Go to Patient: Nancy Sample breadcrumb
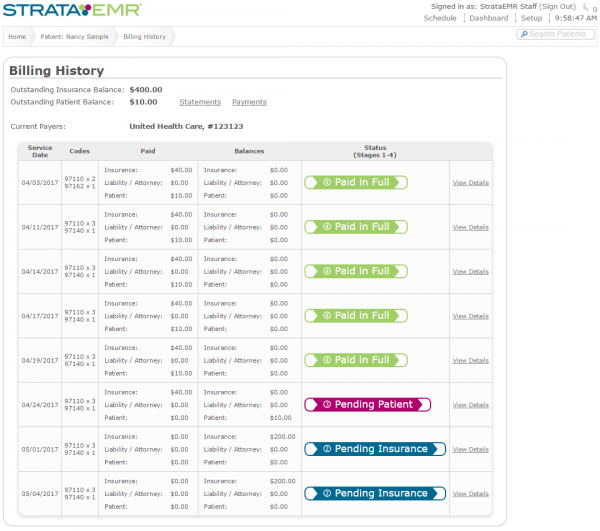 click(75, 36)
